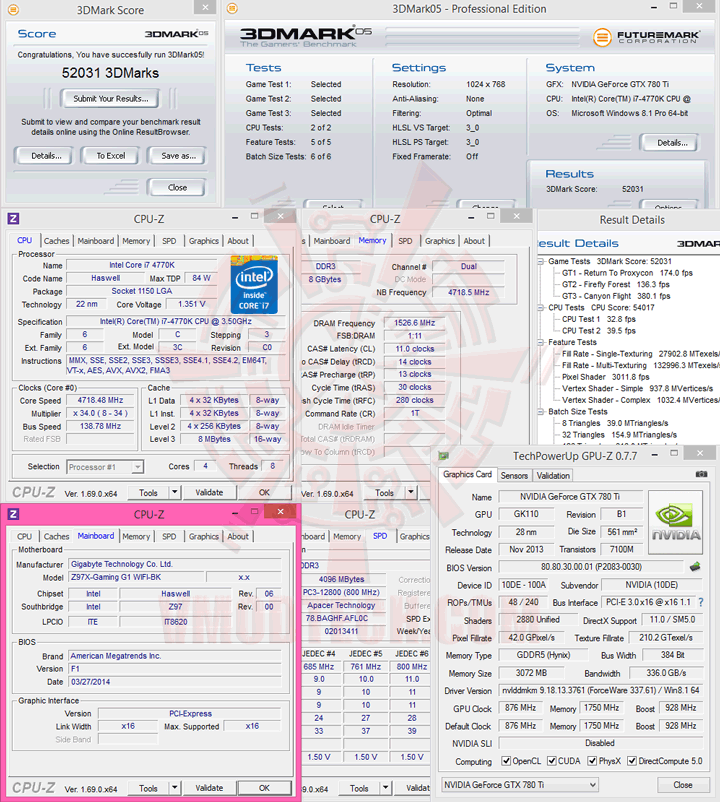Open the Sensors tab in GPU-Z
720x802 pixels.
(514, 476)
